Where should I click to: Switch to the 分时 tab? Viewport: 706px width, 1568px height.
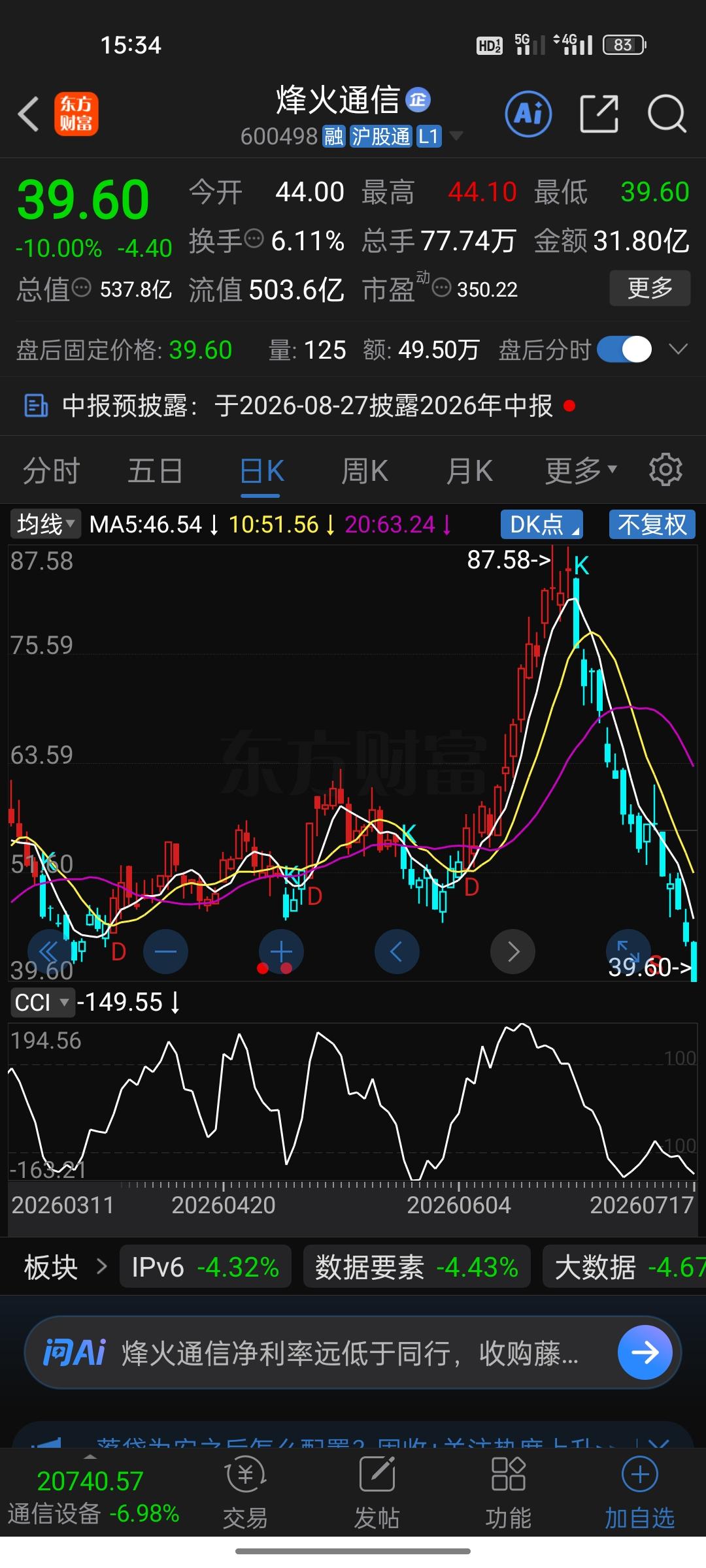[51, 471]
